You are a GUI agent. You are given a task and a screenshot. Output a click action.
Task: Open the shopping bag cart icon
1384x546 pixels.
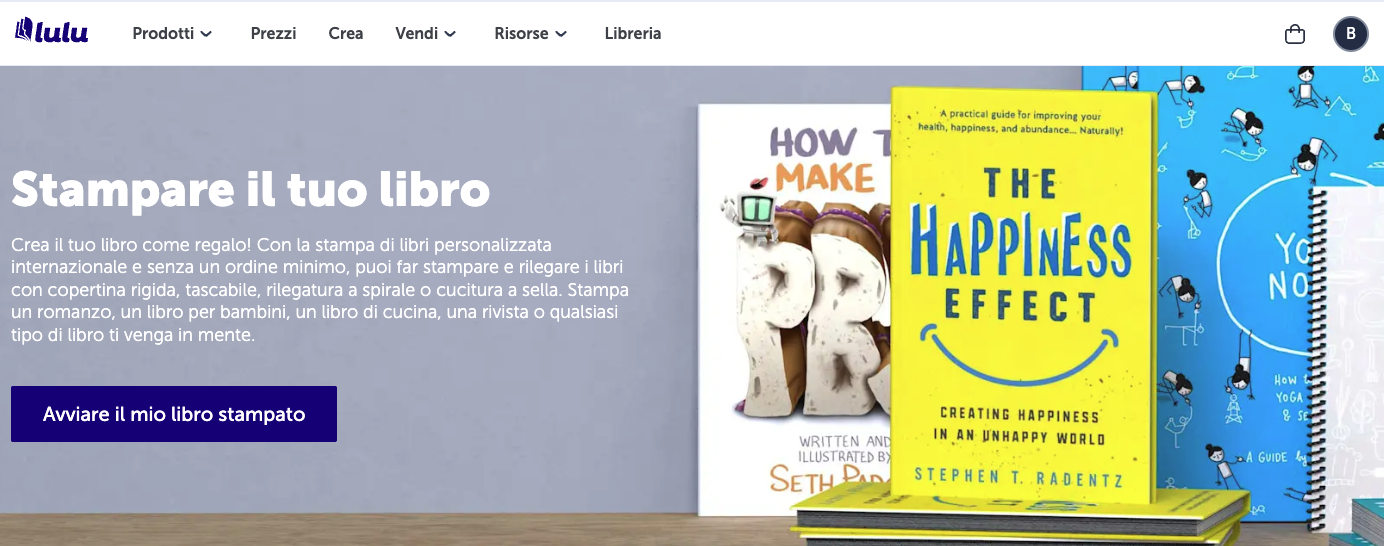(x=1295, y=34)
